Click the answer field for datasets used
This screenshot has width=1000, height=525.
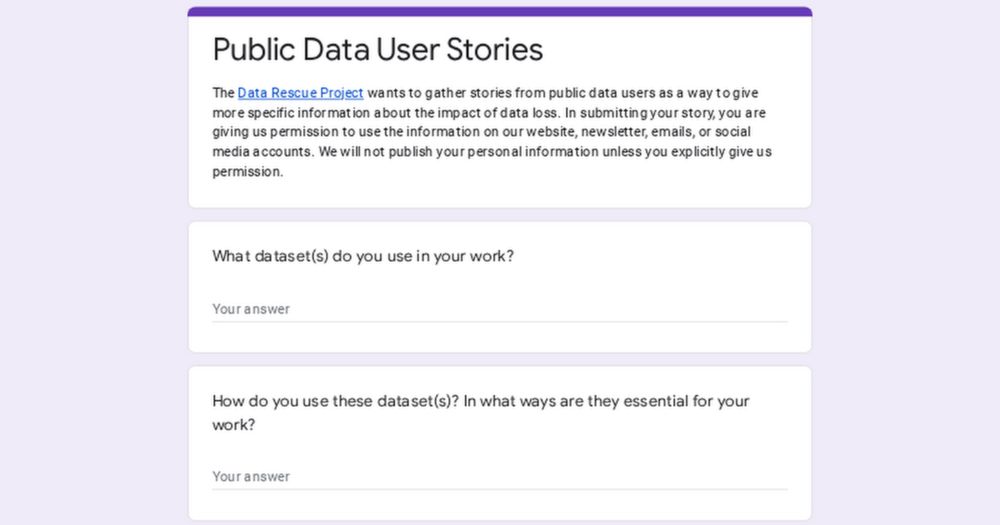click(499, 309)
